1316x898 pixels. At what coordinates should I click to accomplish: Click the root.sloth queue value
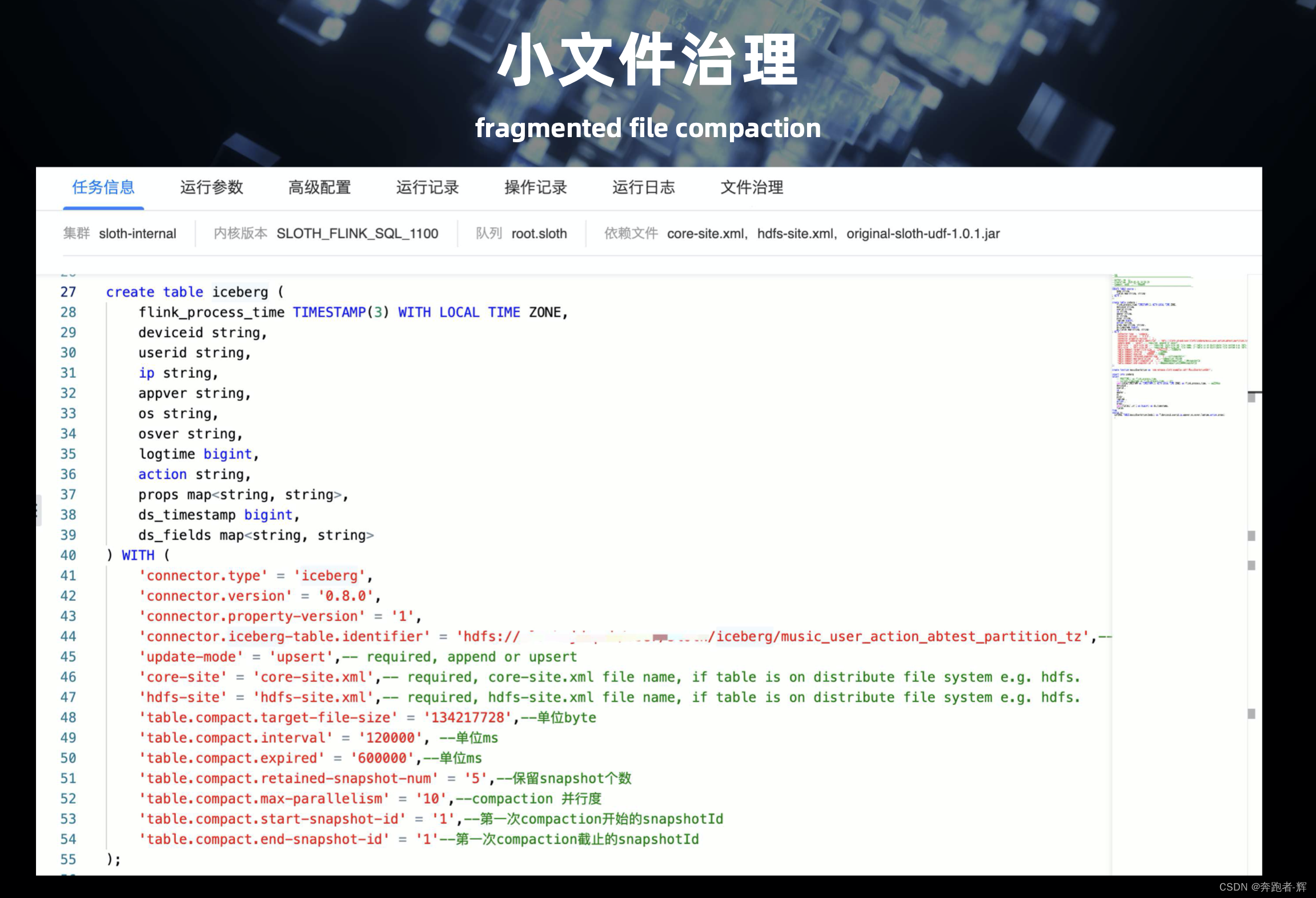tap(539, 234)
